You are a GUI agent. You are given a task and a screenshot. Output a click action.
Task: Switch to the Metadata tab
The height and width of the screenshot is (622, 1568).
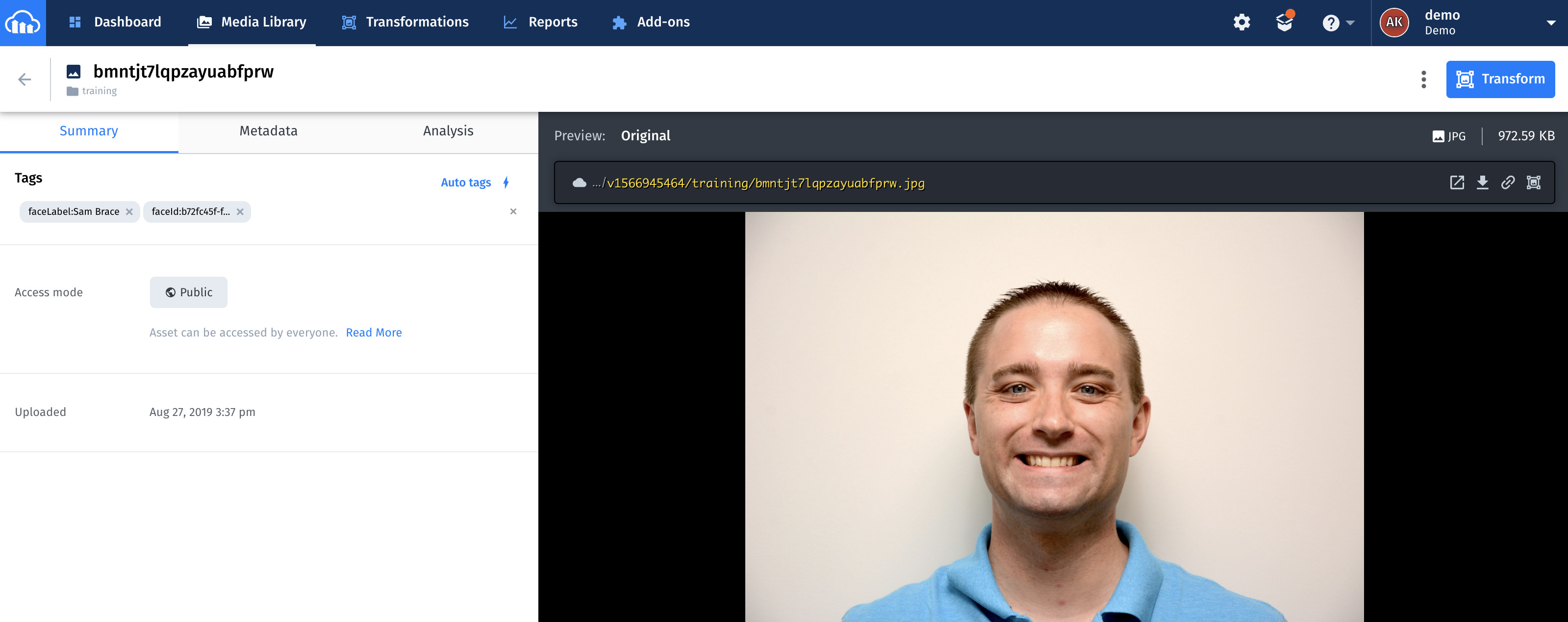pos(268,130)
